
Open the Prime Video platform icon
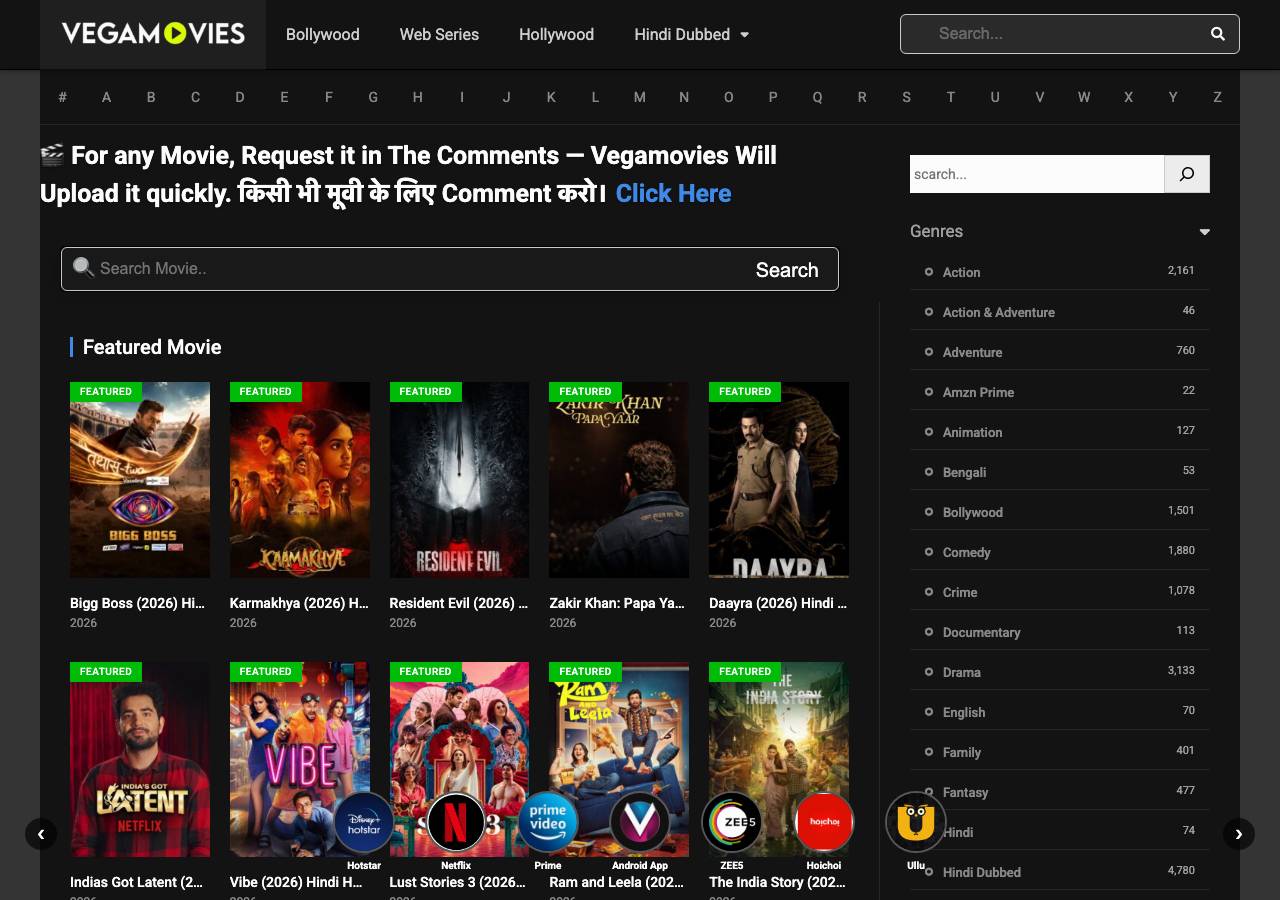click(x=548, y=823)
